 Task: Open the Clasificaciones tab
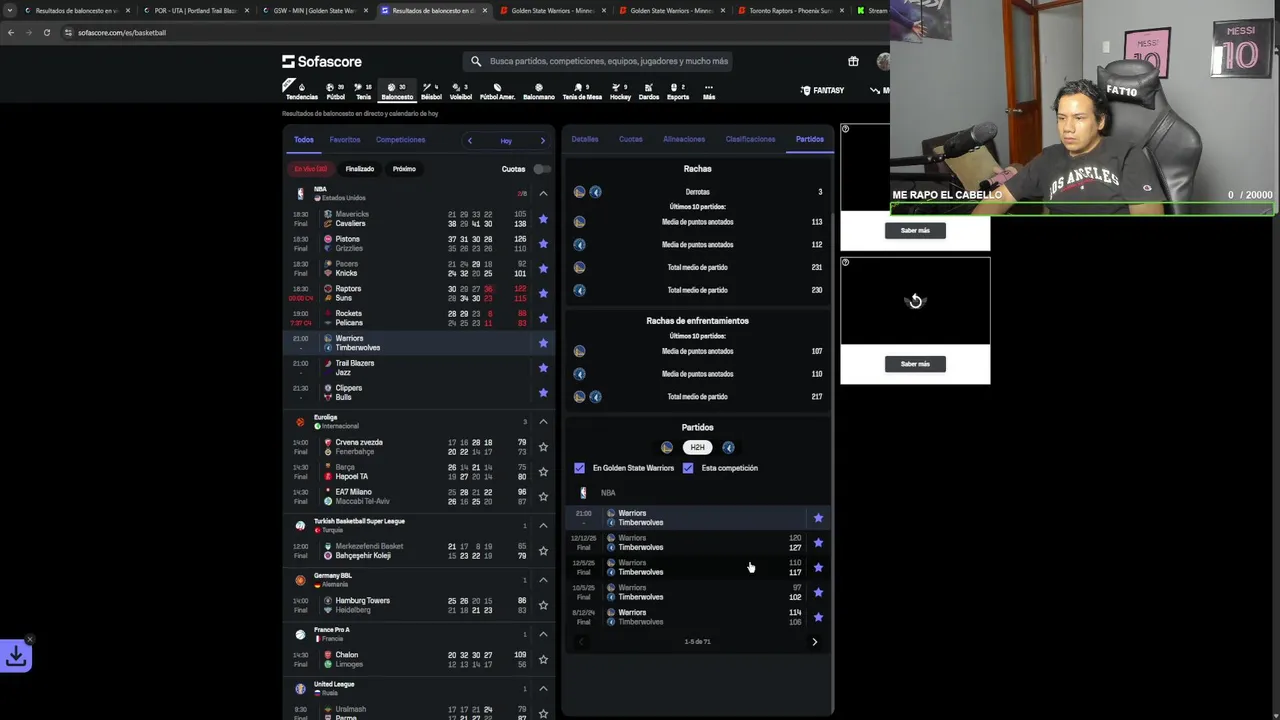coord(750,139)
